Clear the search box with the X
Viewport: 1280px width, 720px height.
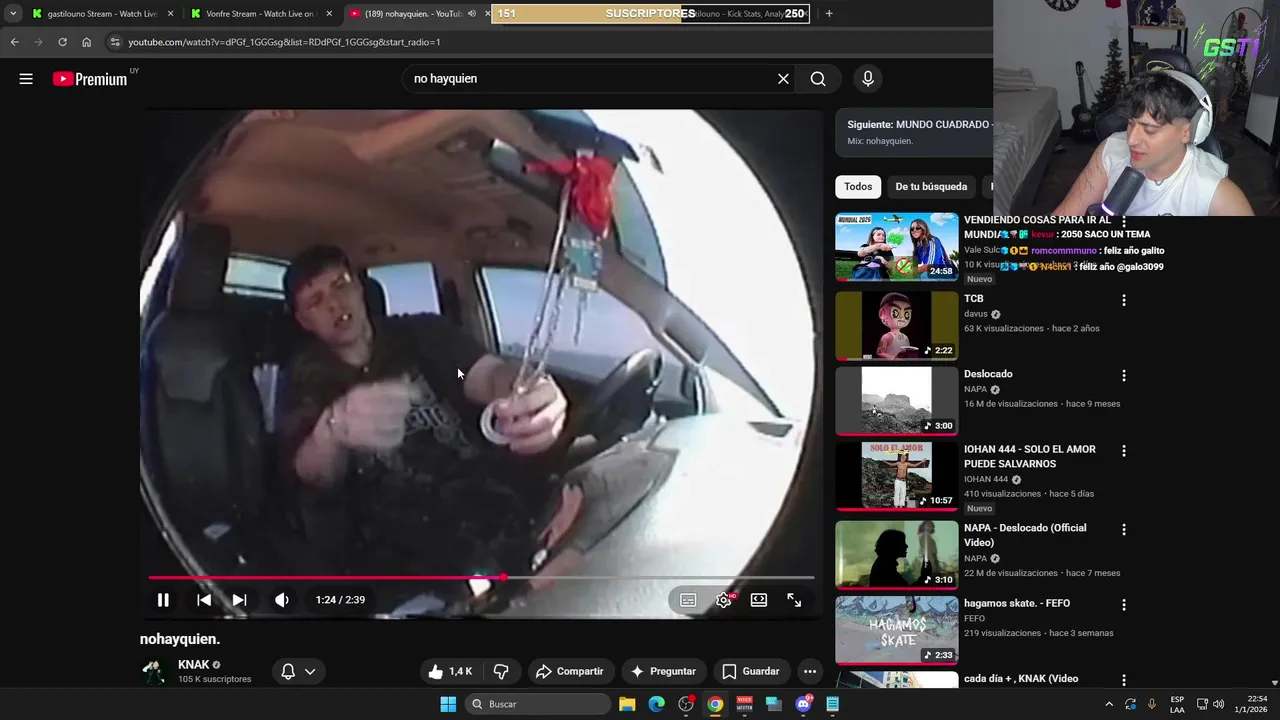783,79
